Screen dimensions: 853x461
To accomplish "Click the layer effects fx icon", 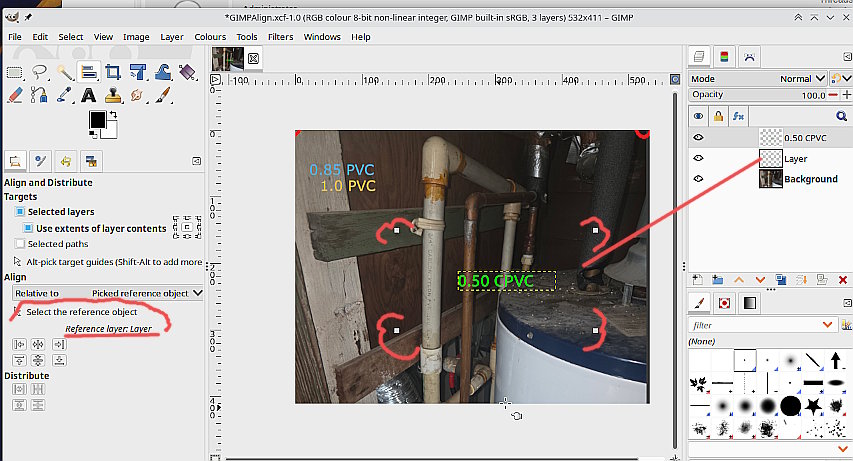I will 738,116.
